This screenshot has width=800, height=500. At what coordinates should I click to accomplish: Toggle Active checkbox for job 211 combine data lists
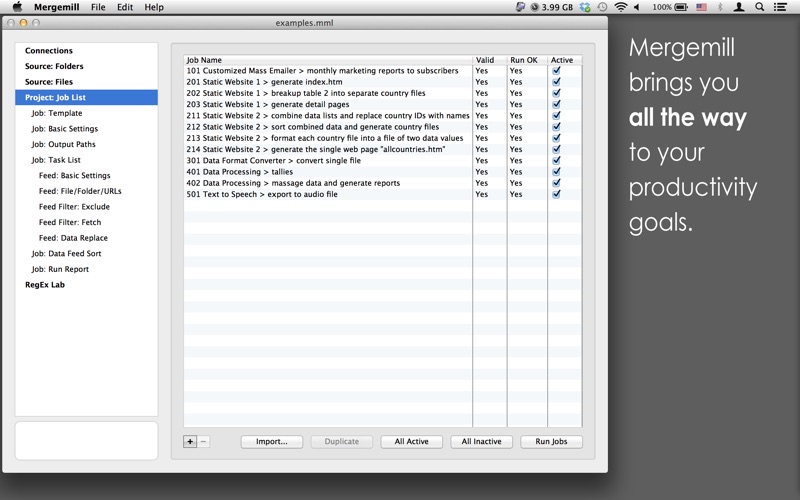click(556, 115)
